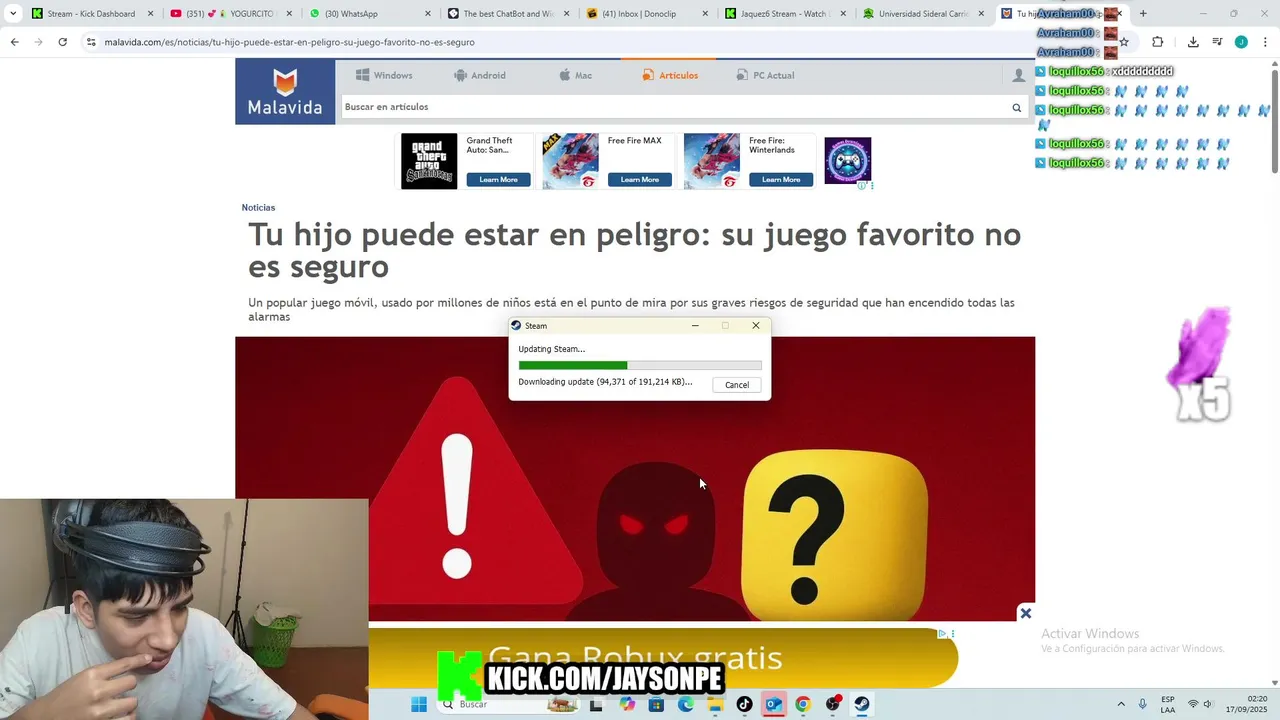The width and height of the screenshot is (1280, 720).
Task: Open the Windows section in Malavida nav
Action: click(x=385, y=75)
